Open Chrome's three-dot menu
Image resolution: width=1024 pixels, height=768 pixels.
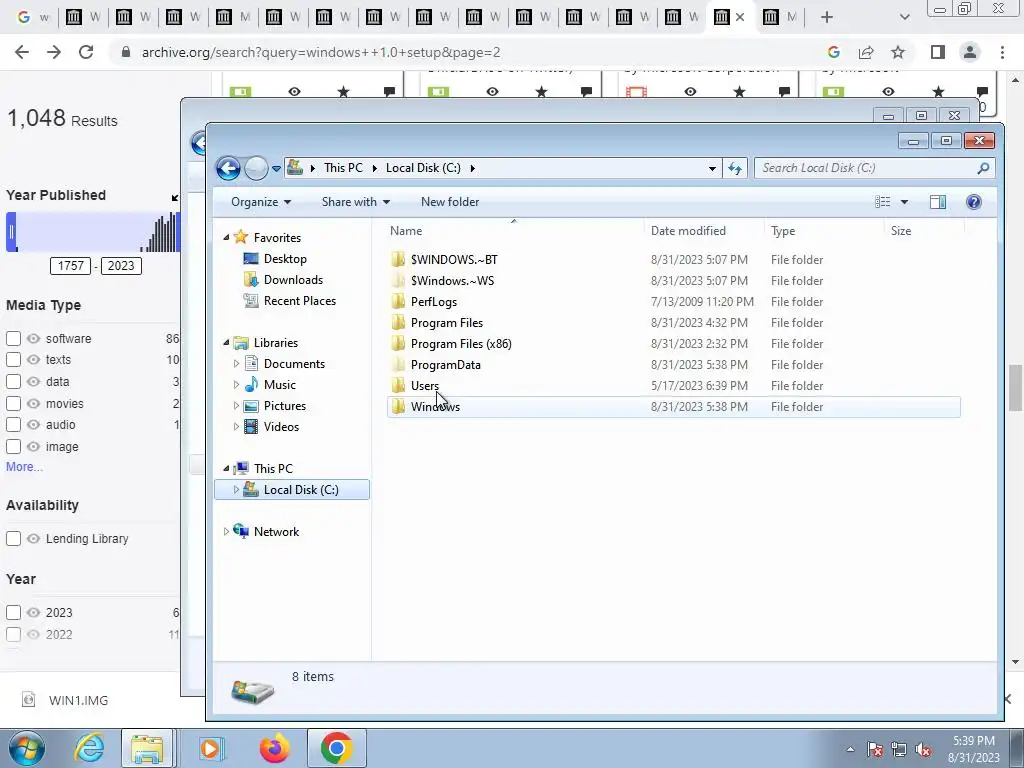click(x=1002, y=52)
